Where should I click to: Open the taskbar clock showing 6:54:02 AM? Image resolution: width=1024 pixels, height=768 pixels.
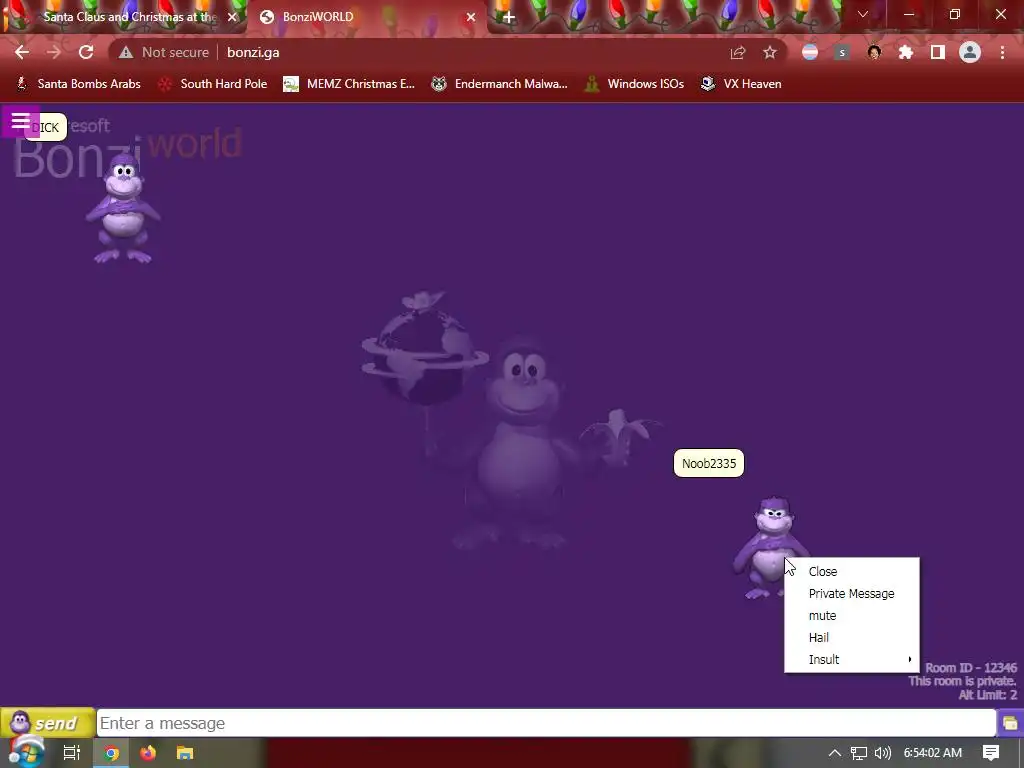click(x=933, y=753)
